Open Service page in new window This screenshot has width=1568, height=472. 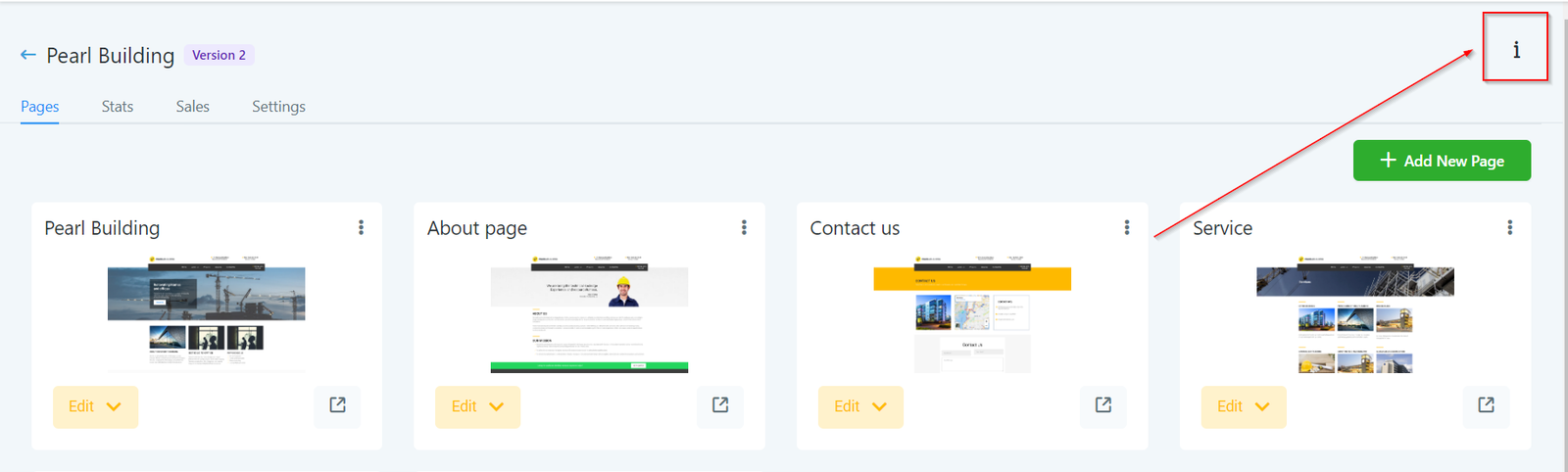[1486, 405]
